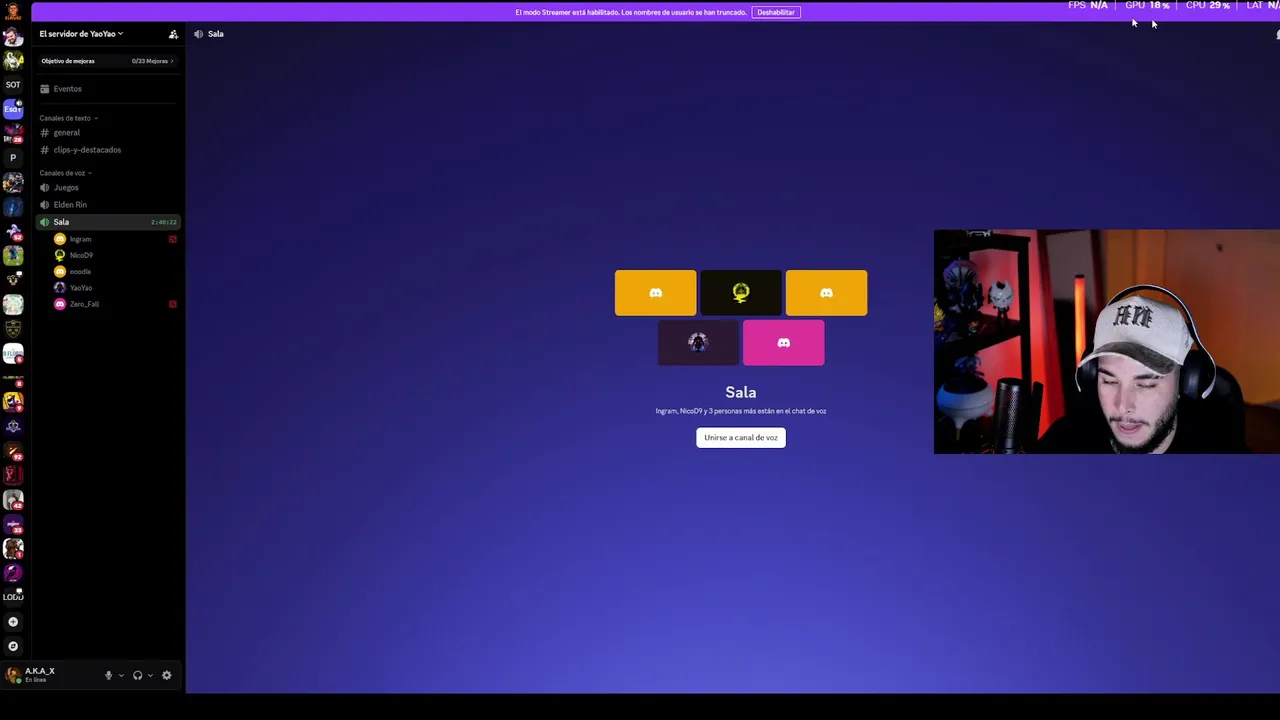
Task: Open headphones output options arrow
Action: pos(150,675)
